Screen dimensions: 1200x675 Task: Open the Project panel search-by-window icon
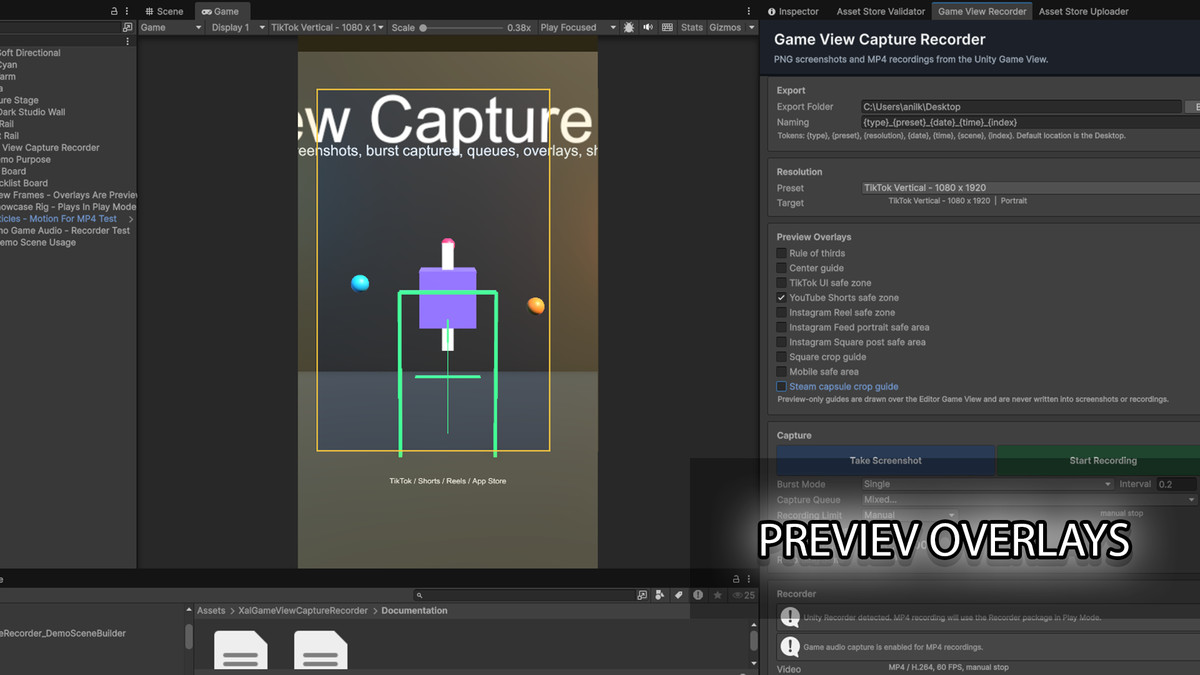642,595
